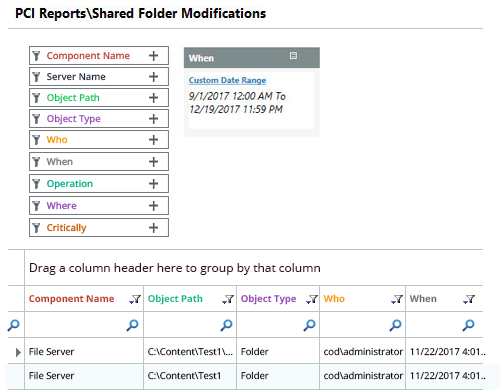This screenshot has width=500, height=390.
Task: Click the Component Name search input field
Action: (75, 325)
